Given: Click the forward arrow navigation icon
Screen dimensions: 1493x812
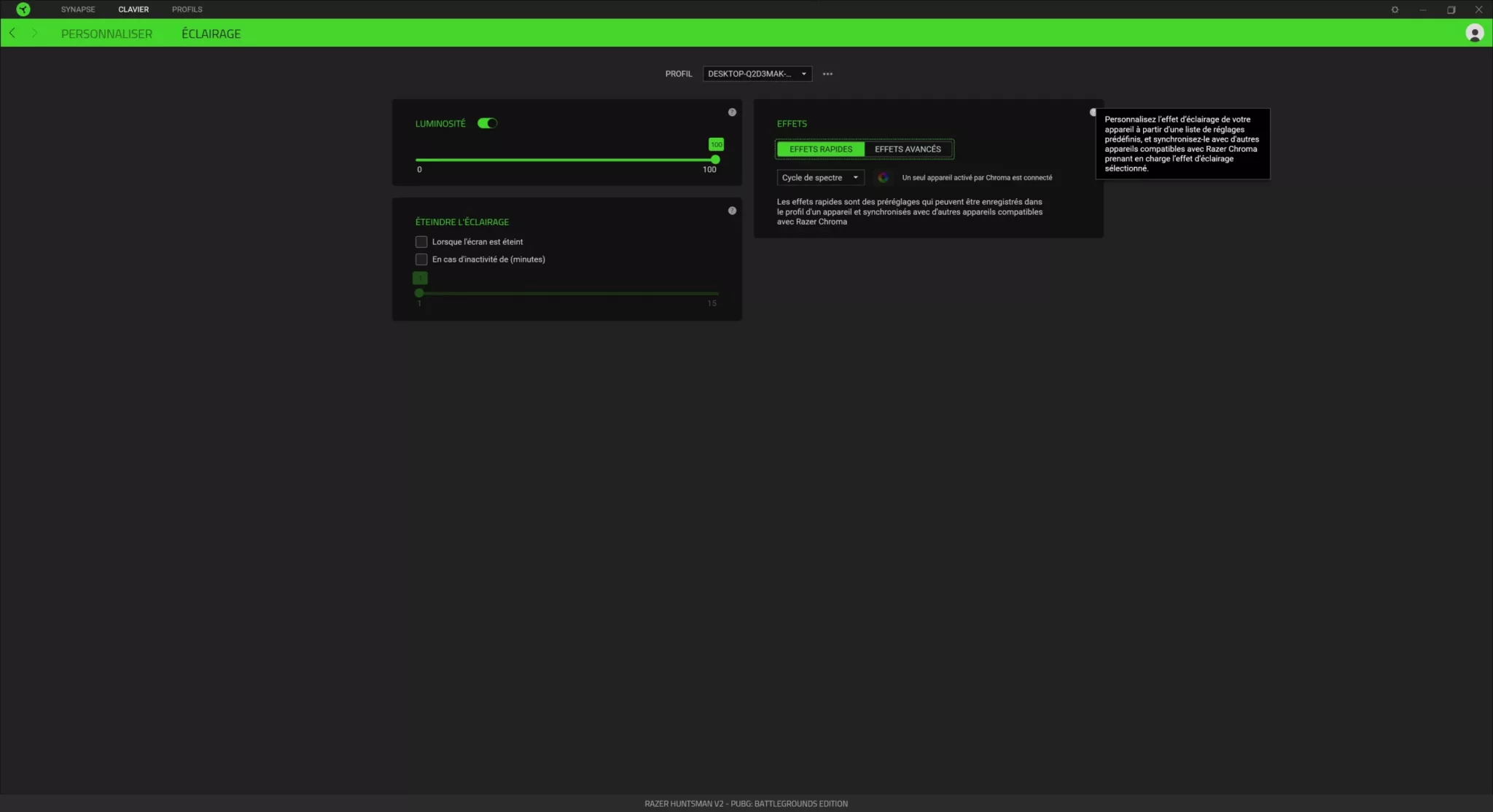Looking at the screenshot, I should (34, 33).
